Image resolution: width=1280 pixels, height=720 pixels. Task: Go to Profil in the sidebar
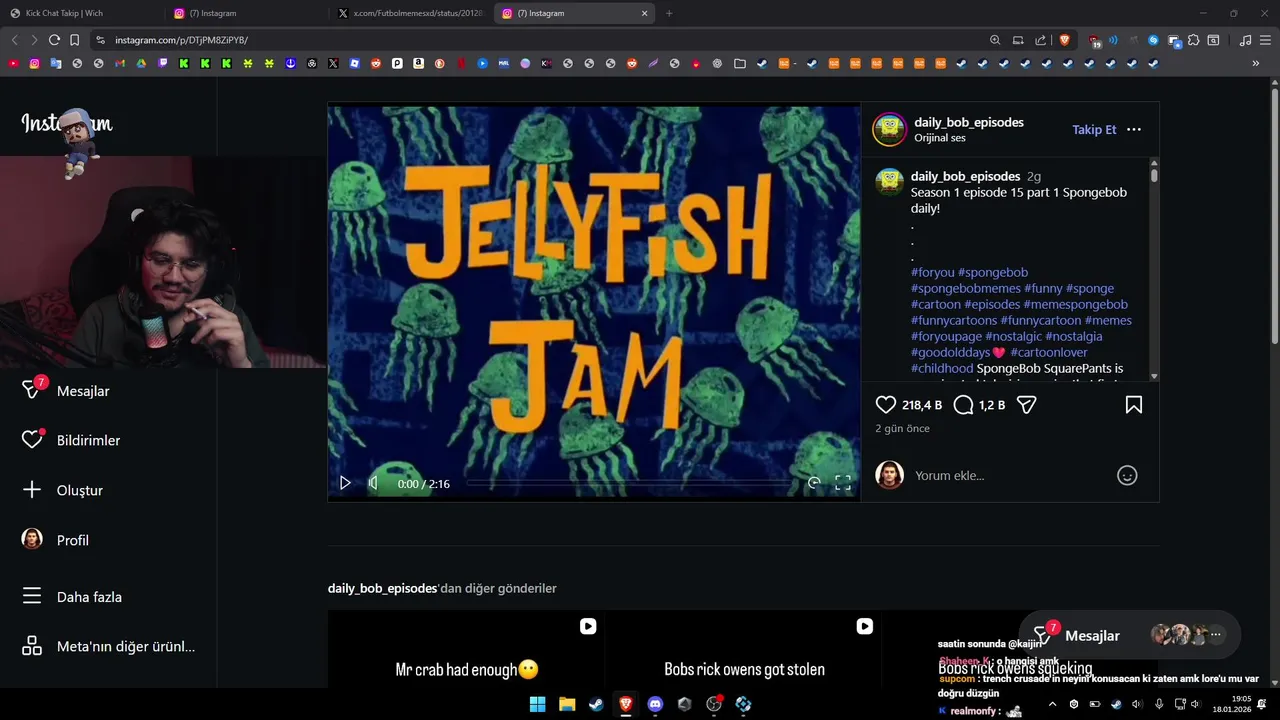coord(55,540)
